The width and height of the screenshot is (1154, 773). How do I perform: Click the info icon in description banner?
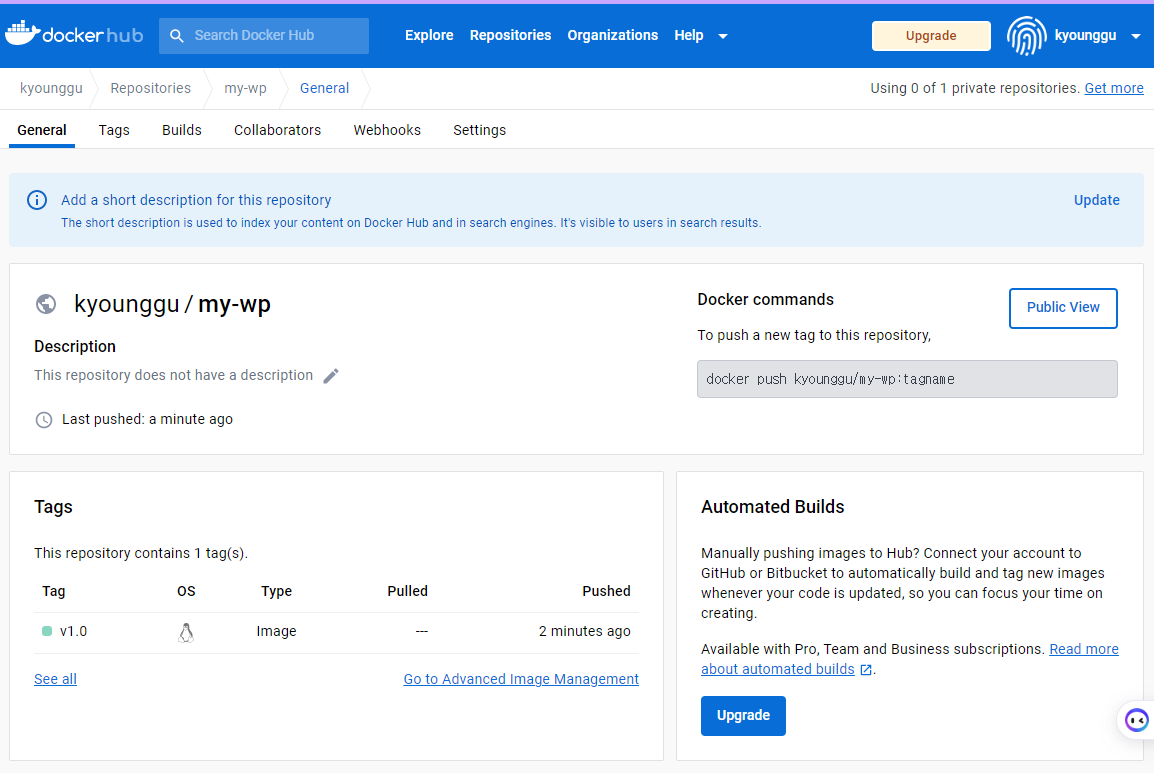pos(37,200)
